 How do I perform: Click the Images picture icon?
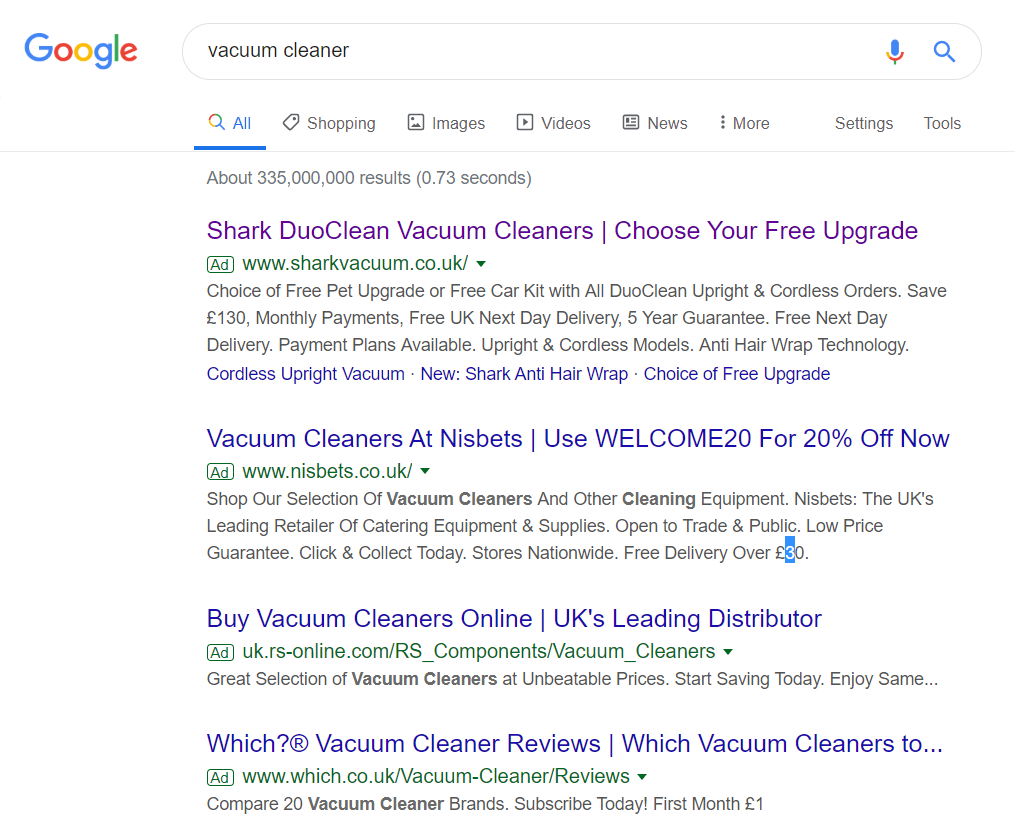(x=416, y=122)
